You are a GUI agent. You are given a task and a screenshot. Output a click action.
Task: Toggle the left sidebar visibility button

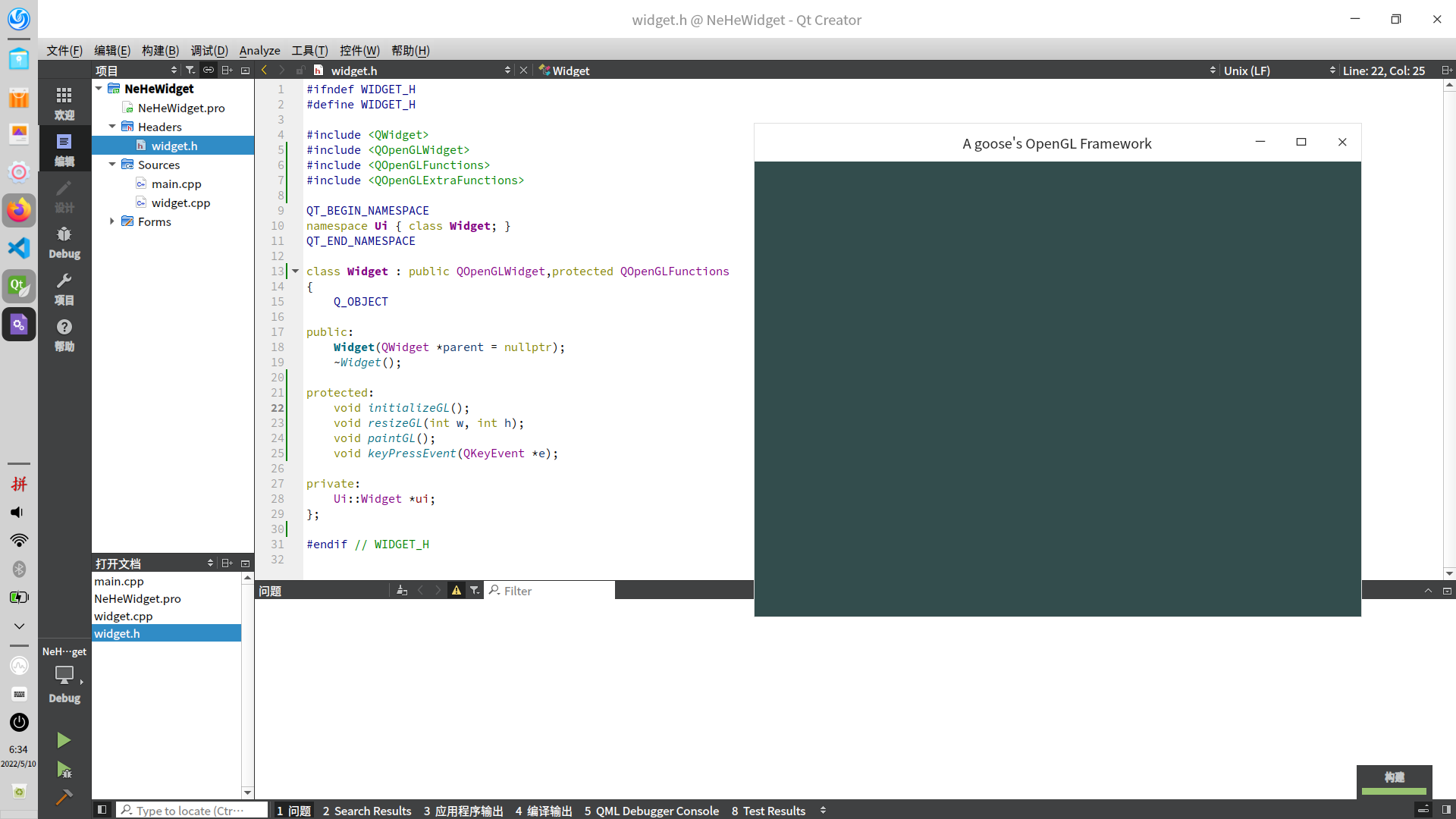pos(102,810)
